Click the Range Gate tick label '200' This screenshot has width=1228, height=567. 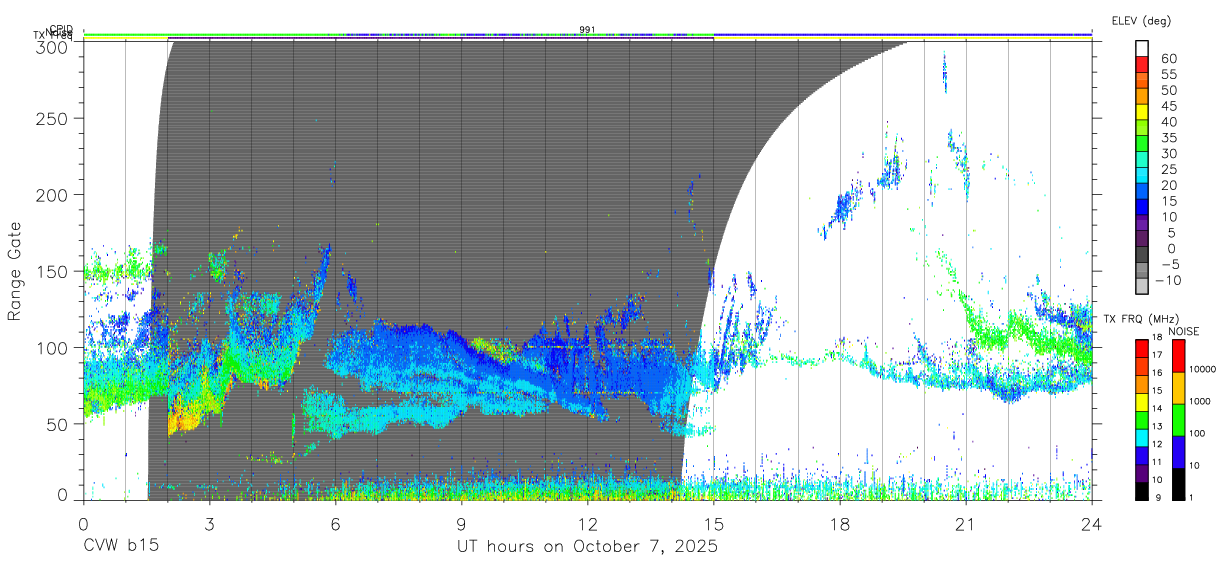pos(54,194)
